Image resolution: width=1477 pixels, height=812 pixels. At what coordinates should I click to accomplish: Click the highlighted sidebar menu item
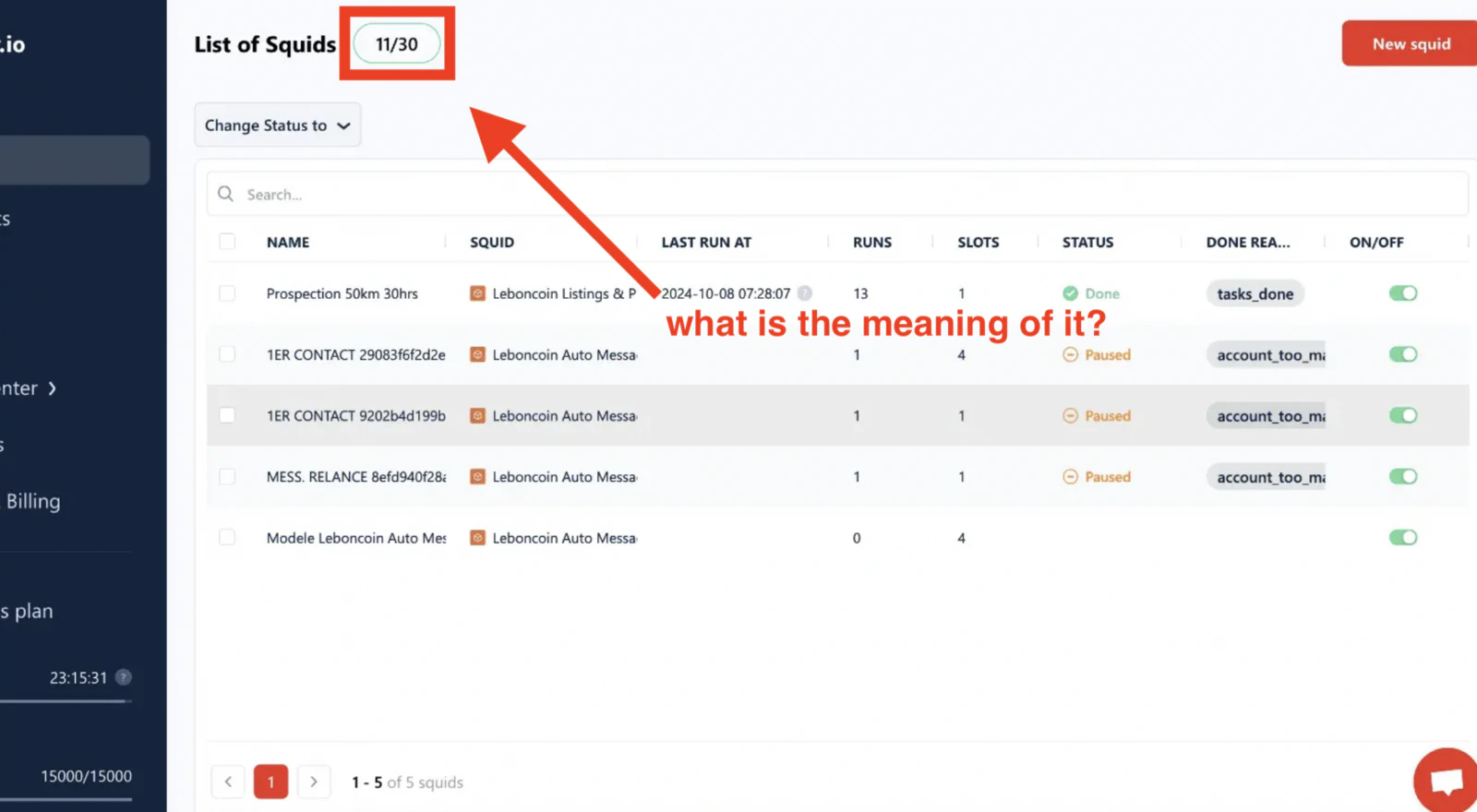pyautogui.click(x=74, y=160)
